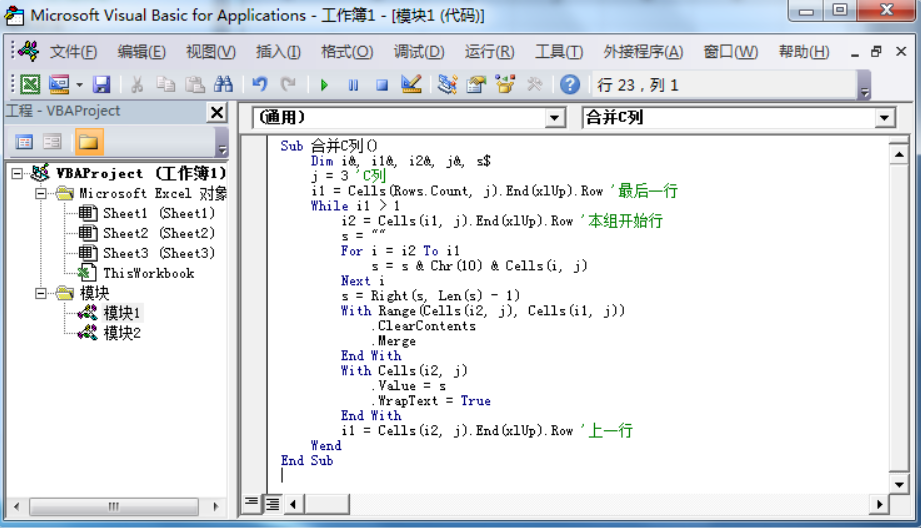Image resolution: width=921 pixels, height=528 pixels.
Task: Open the 运行(R) menu
Action: 489,52
